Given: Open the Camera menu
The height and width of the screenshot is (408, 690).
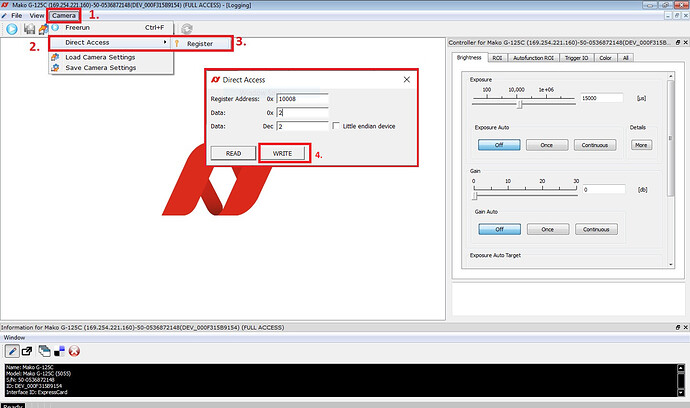Looking at the screenshot, I should point(64,15).
